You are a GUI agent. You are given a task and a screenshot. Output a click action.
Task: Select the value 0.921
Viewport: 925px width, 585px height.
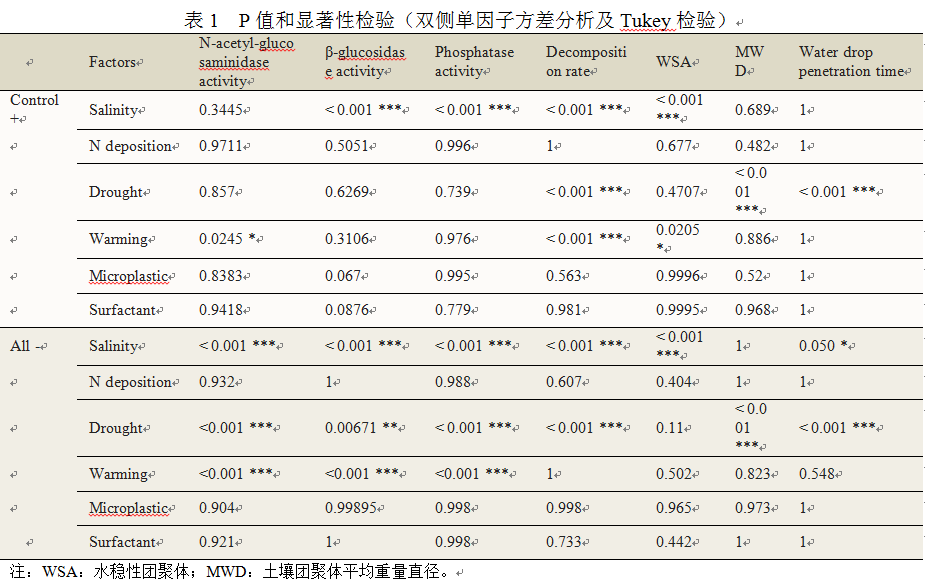click(217, 542)
